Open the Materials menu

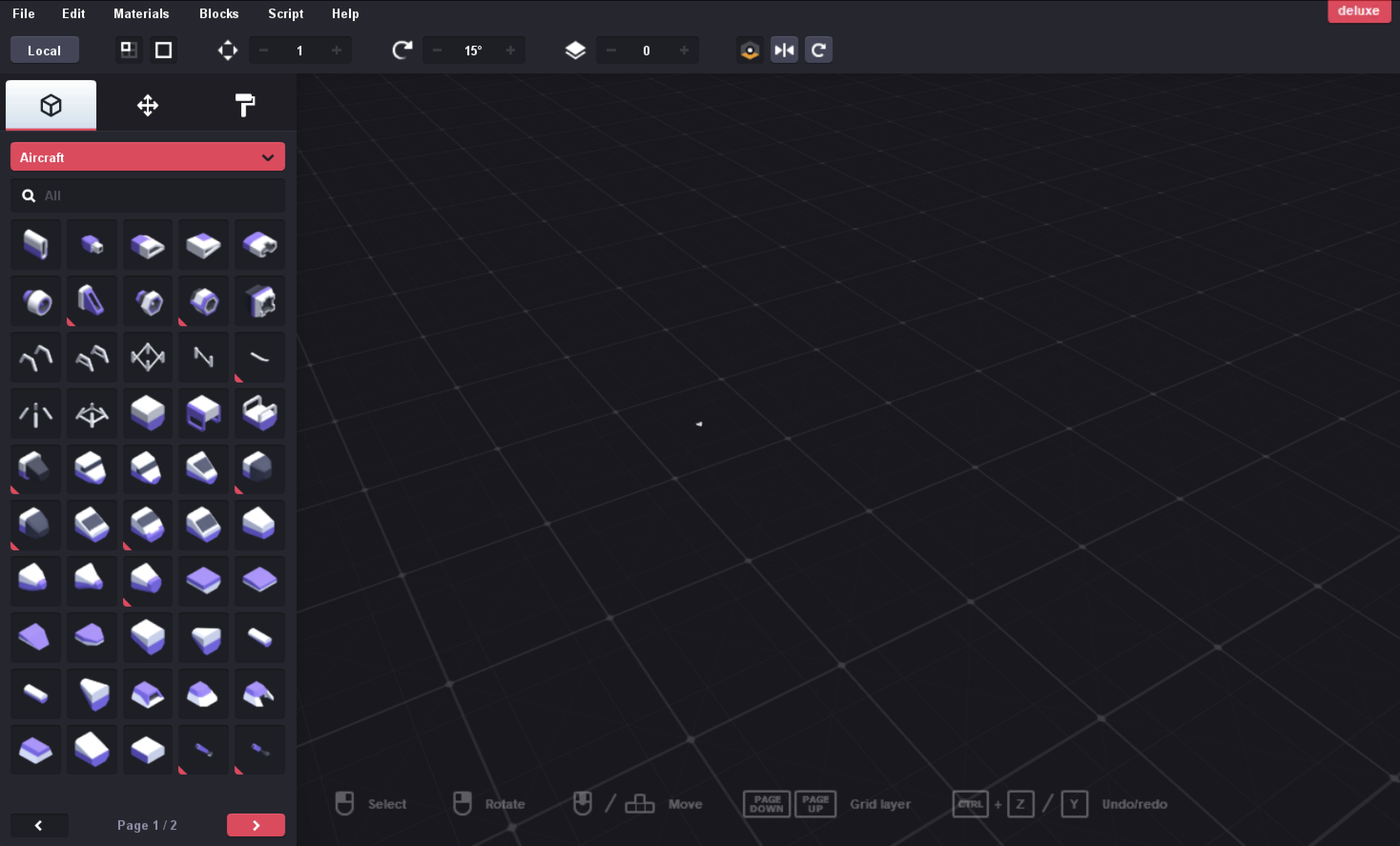point(141,14)
